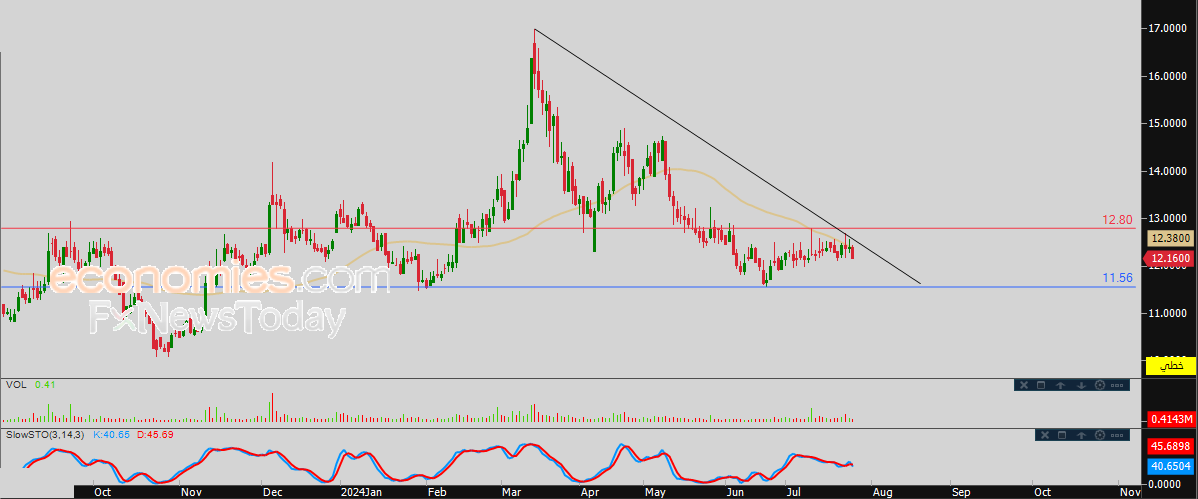Maximize the VOL indicator panel
The image size is (1198, 499).
pos(1041,385)
